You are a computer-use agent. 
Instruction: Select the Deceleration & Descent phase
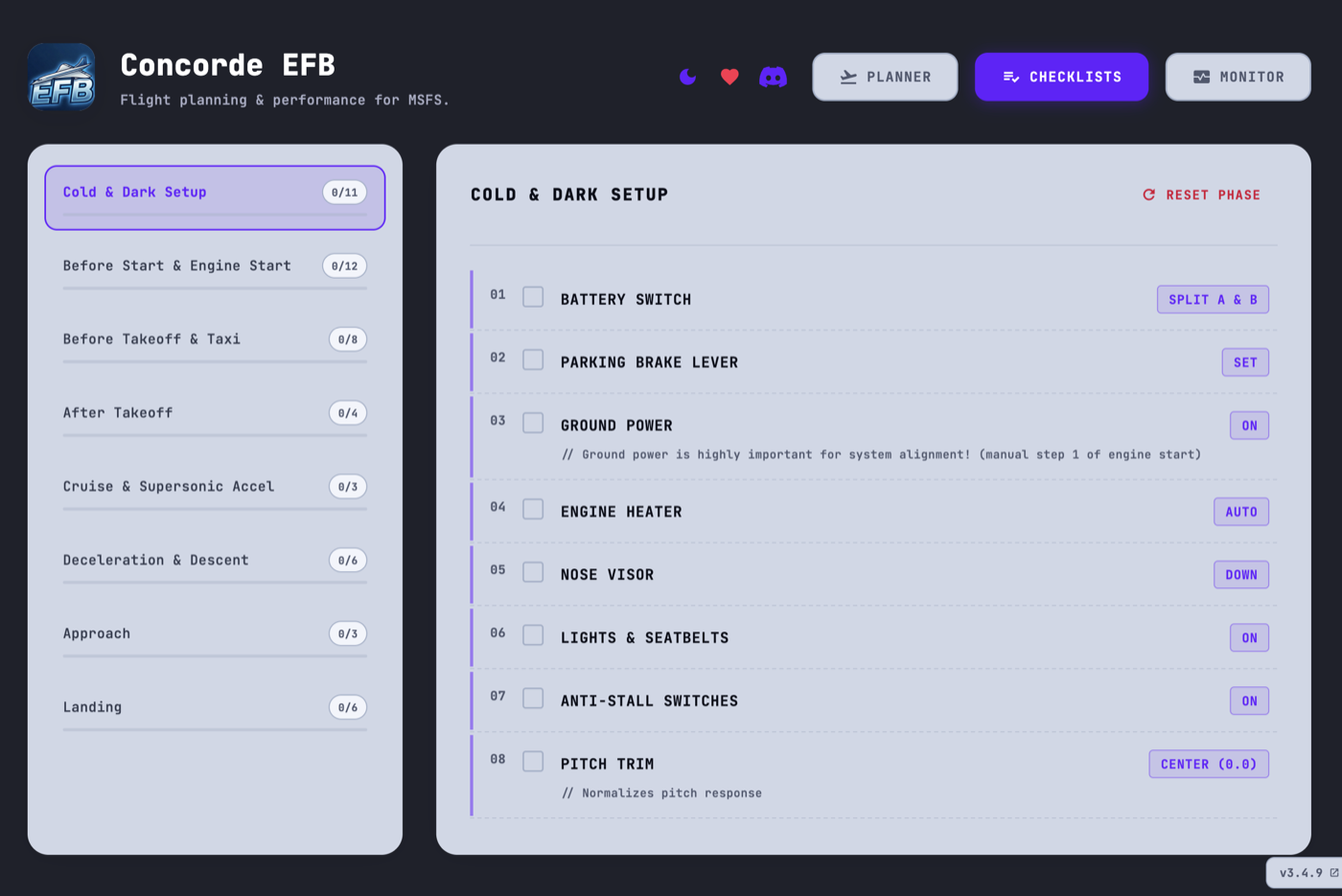215,566
